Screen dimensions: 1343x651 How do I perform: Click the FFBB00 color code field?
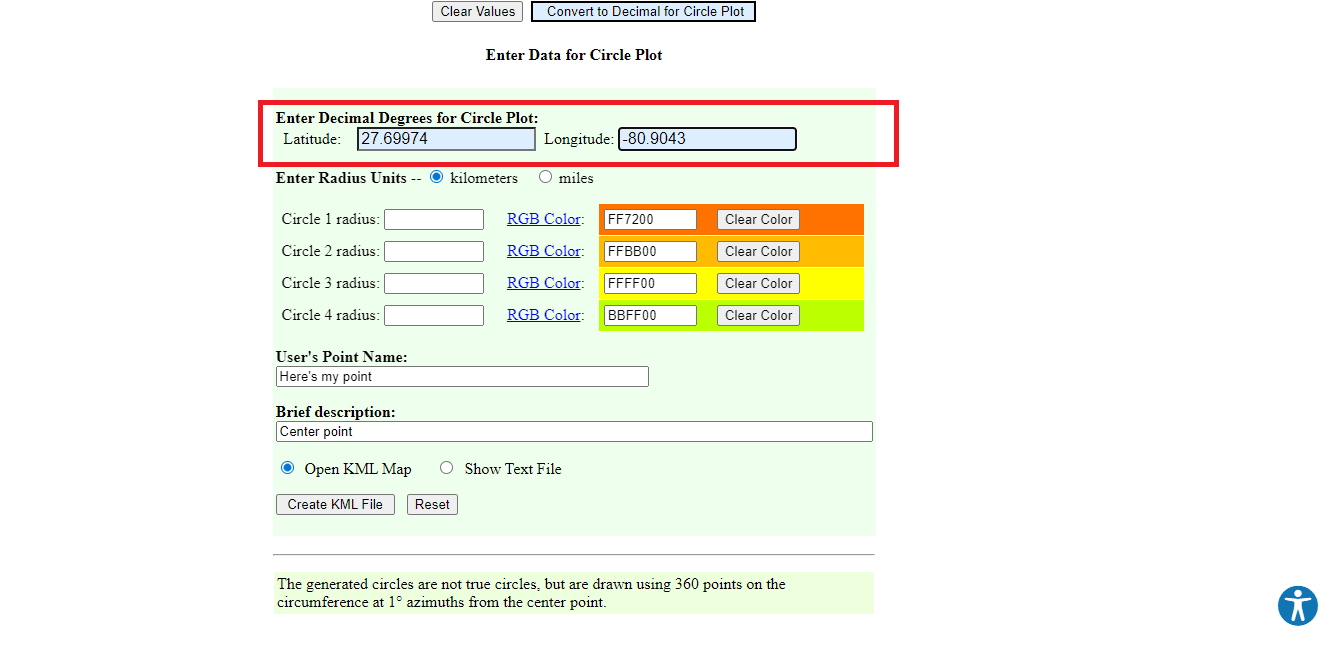coord(650,252)
